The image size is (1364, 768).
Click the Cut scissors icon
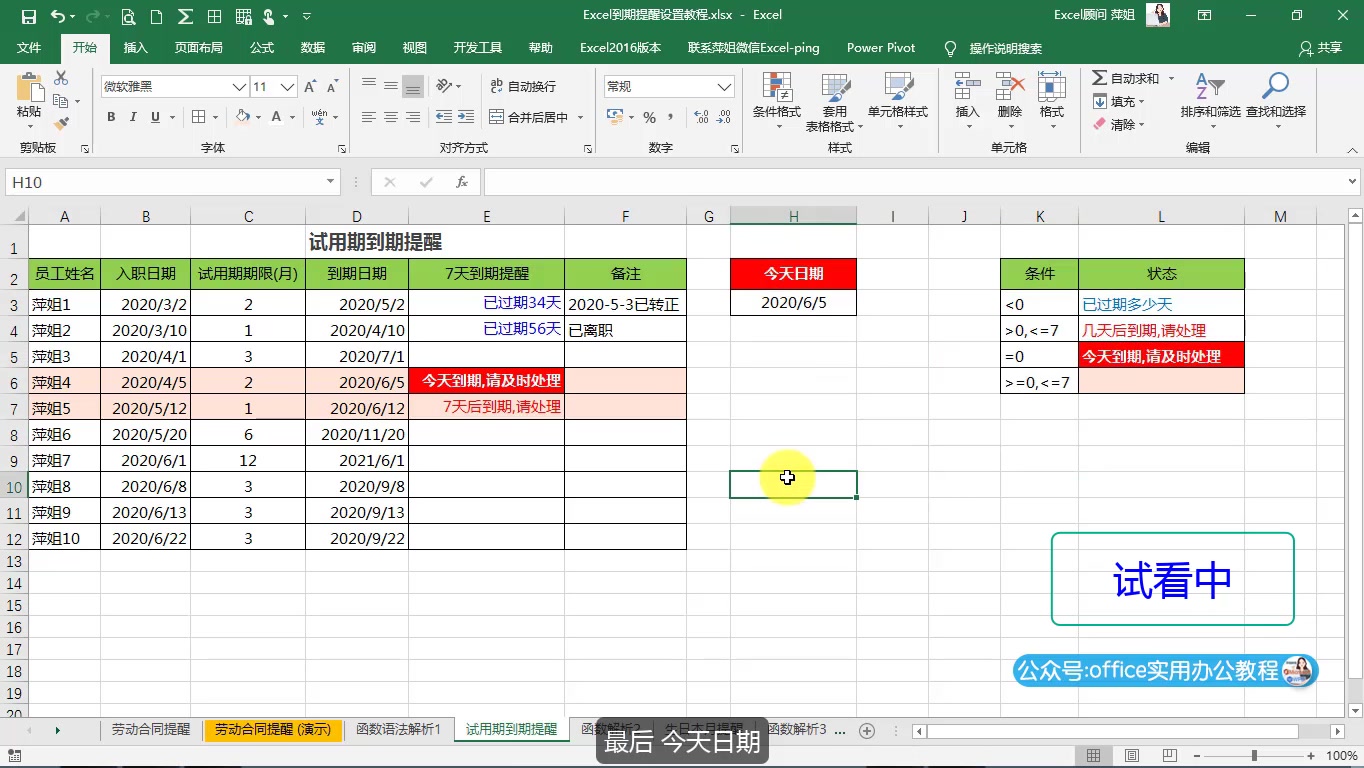(x=61, y=78)
